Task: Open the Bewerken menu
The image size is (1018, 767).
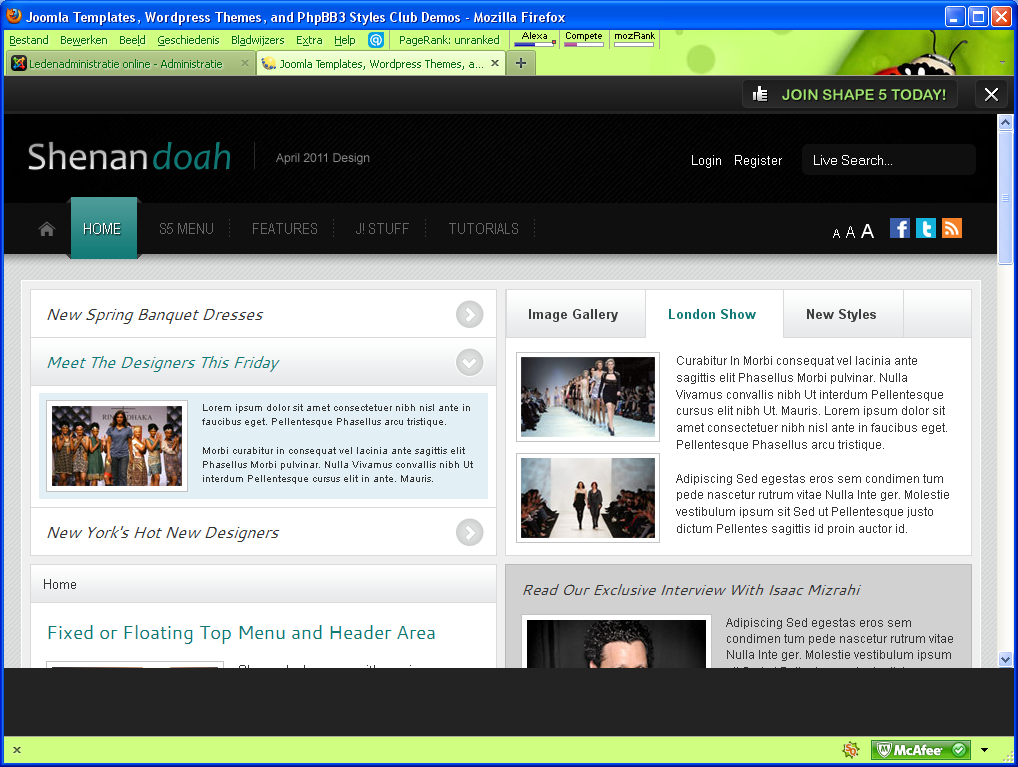Action: tap(84, 40)
